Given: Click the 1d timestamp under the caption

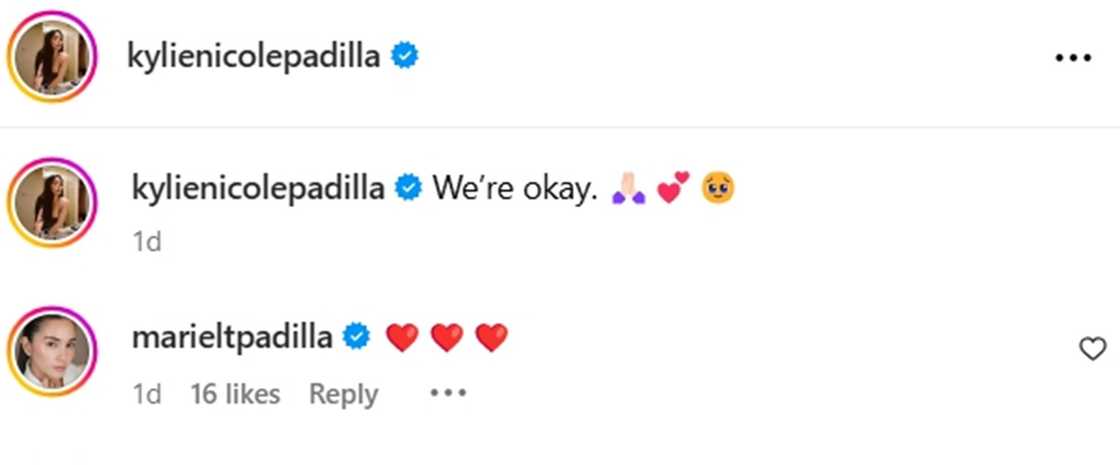Looking at the screenshot, I should coord(146,241).
